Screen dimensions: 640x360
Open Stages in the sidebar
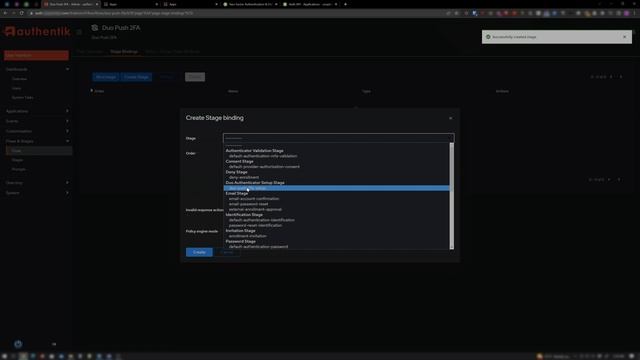(x=17, y=160)
